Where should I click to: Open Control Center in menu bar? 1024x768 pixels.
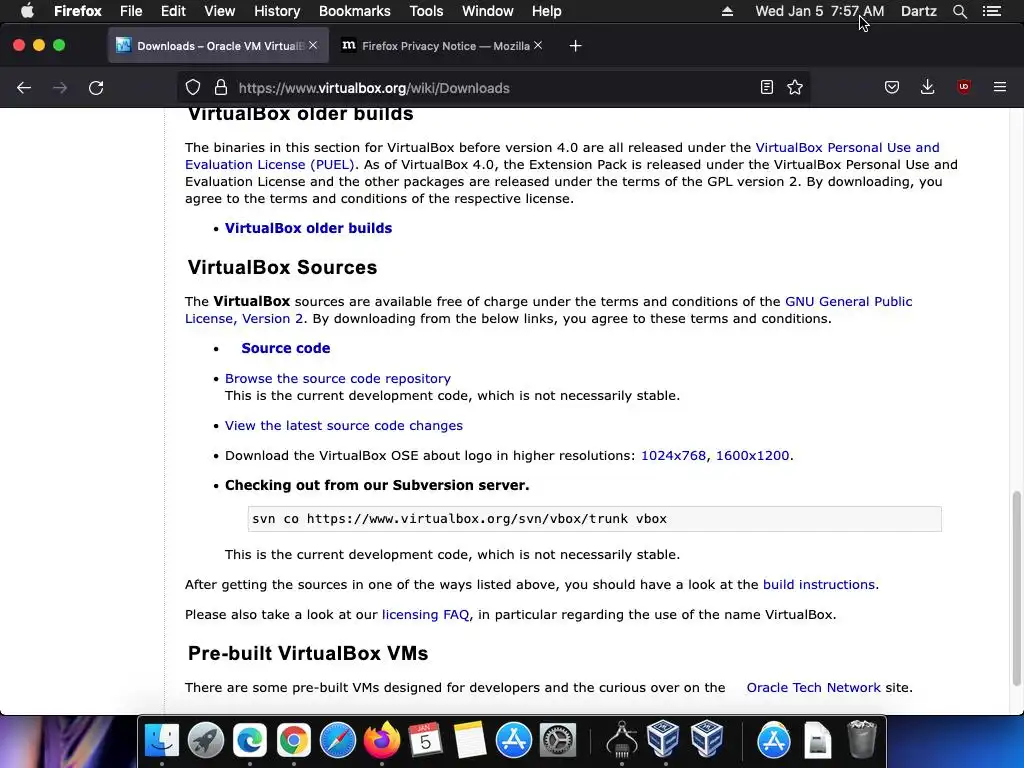point(991,11)
